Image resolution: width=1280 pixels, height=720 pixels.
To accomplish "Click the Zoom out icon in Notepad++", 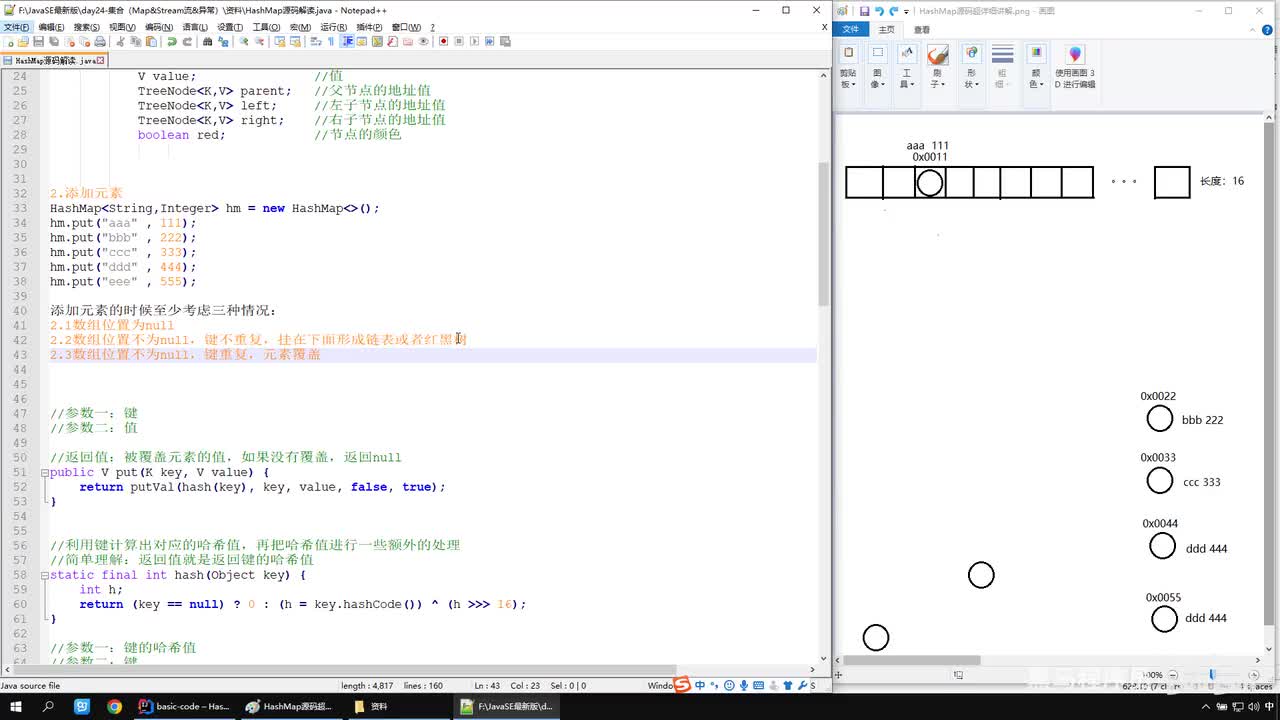I will pyautogui.click(x=258, y=42).
